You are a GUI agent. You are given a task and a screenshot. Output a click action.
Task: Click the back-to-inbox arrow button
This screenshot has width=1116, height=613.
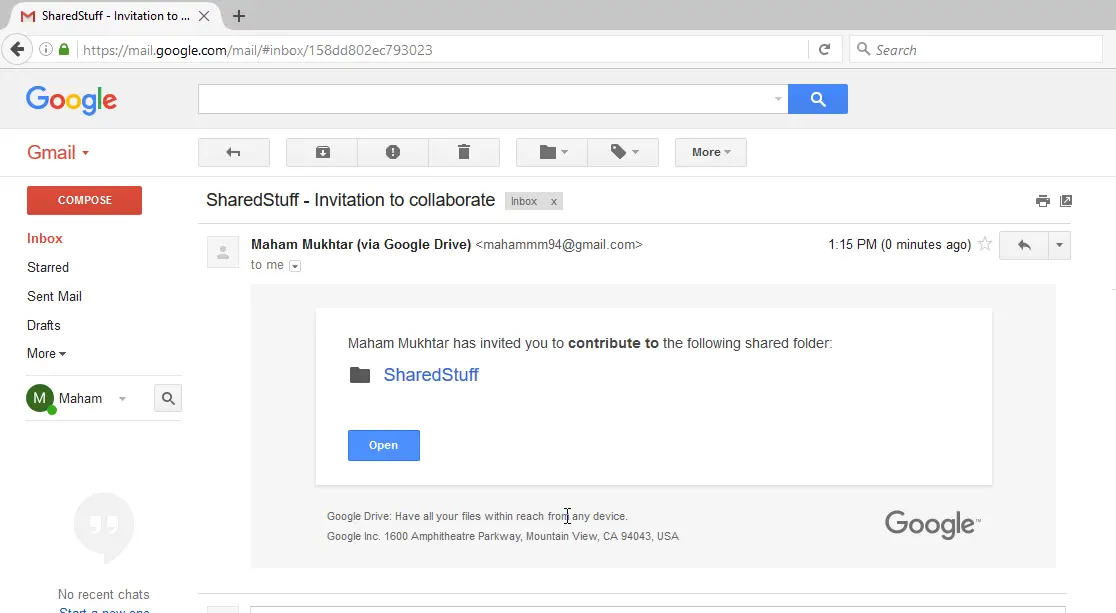coord(233,152)
